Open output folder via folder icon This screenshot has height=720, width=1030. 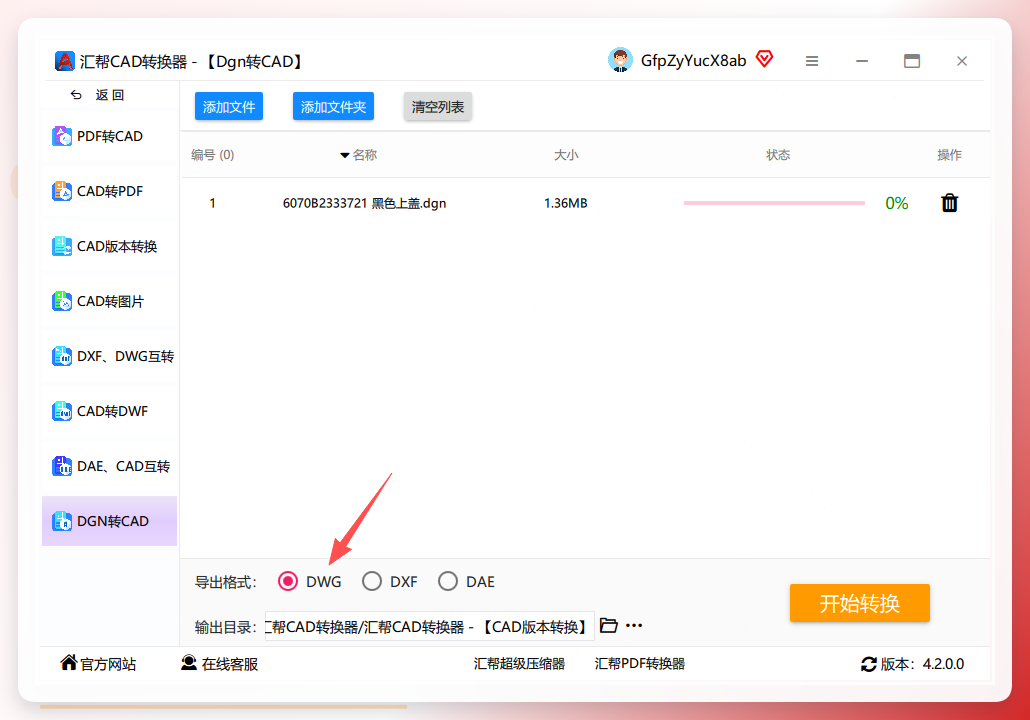click(609, 625)
